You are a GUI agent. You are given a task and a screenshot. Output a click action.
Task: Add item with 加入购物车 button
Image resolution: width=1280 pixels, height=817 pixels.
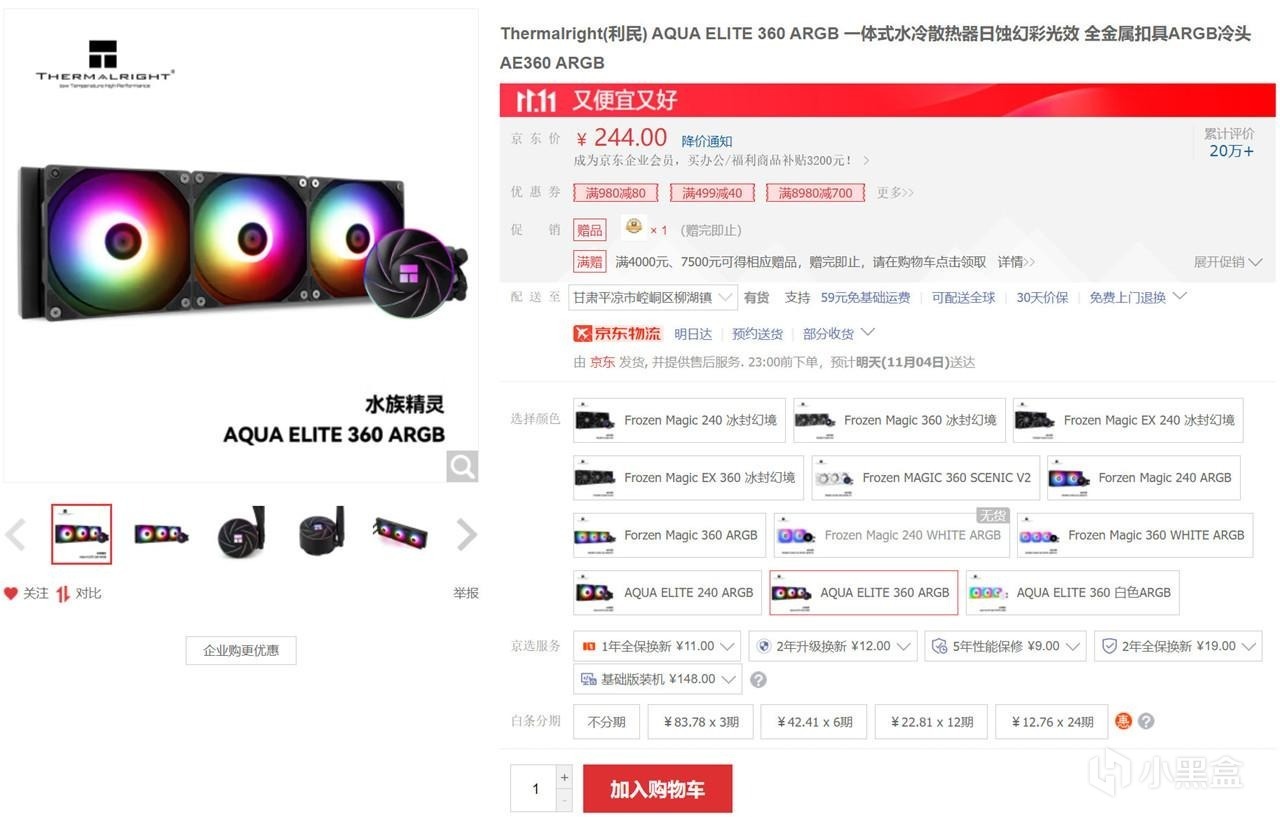[658, 789]
